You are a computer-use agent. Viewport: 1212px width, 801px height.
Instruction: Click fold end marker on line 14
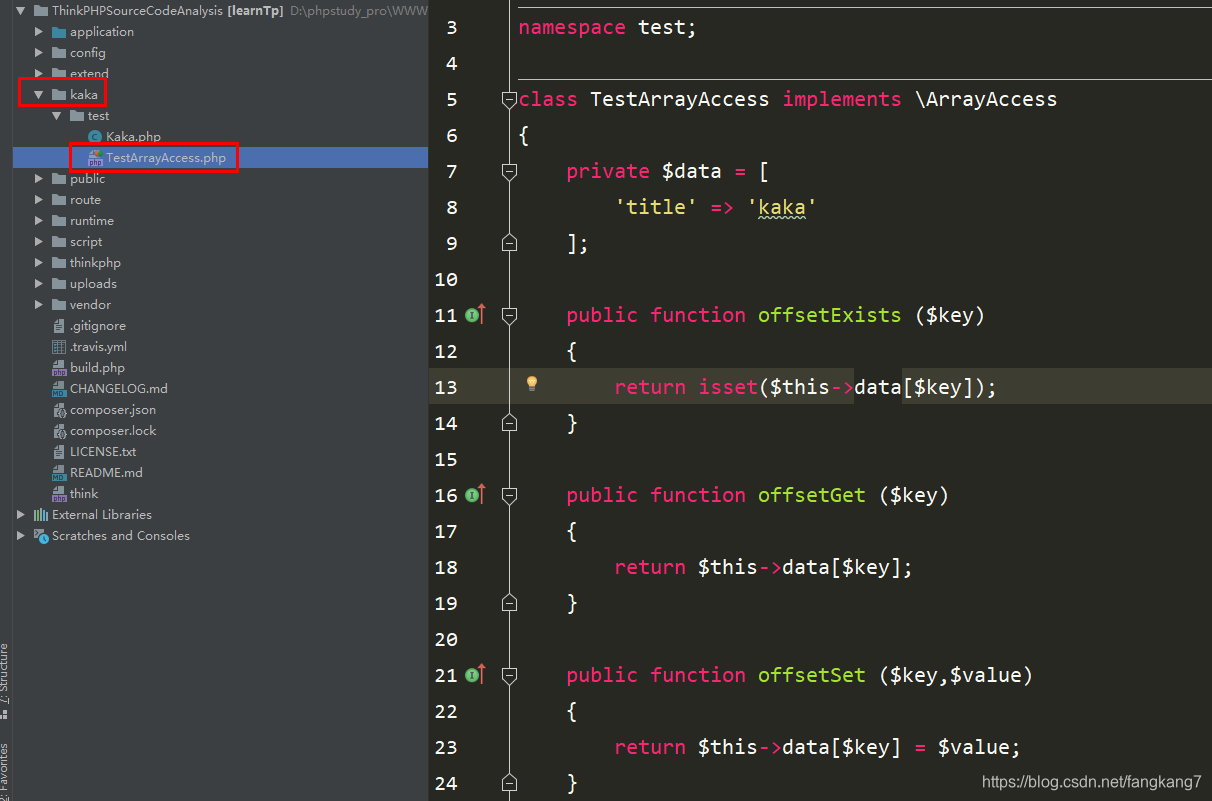click(x=509, y=423)
